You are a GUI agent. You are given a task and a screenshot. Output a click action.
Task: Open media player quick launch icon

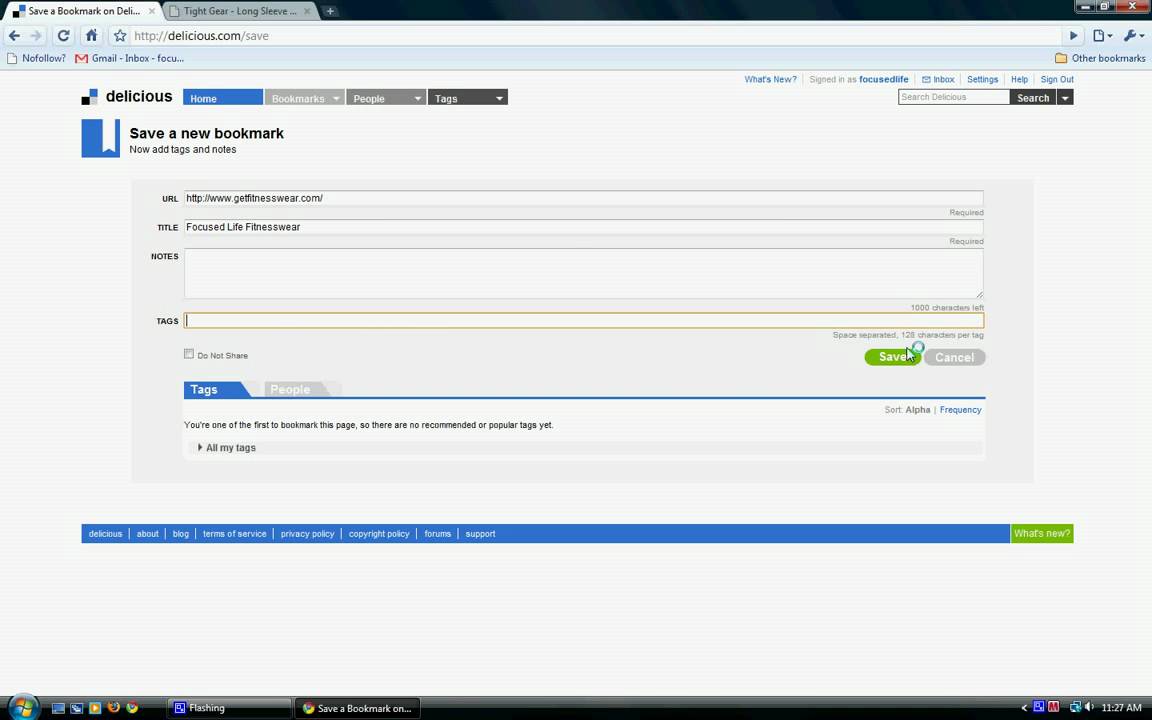pyautogui.click(x=95, y=708)
